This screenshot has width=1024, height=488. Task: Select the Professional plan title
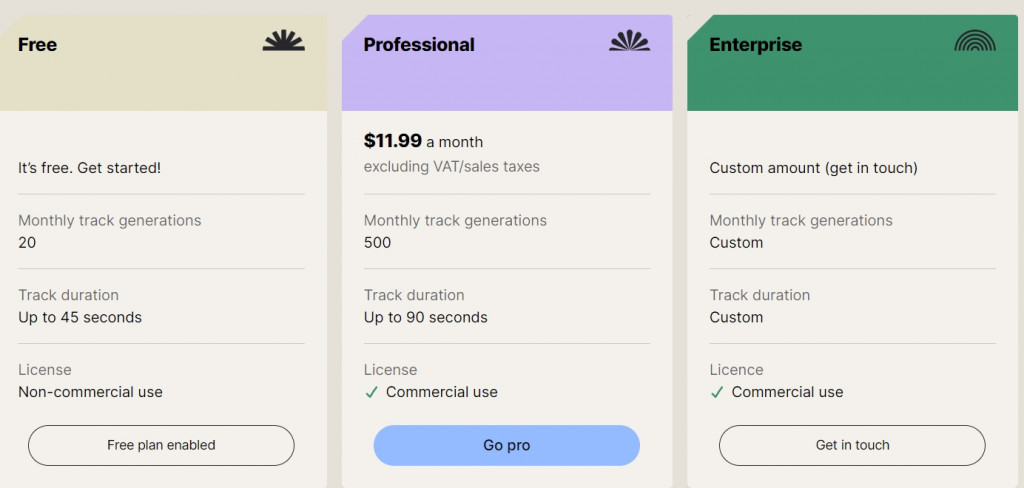pos(419,45)
